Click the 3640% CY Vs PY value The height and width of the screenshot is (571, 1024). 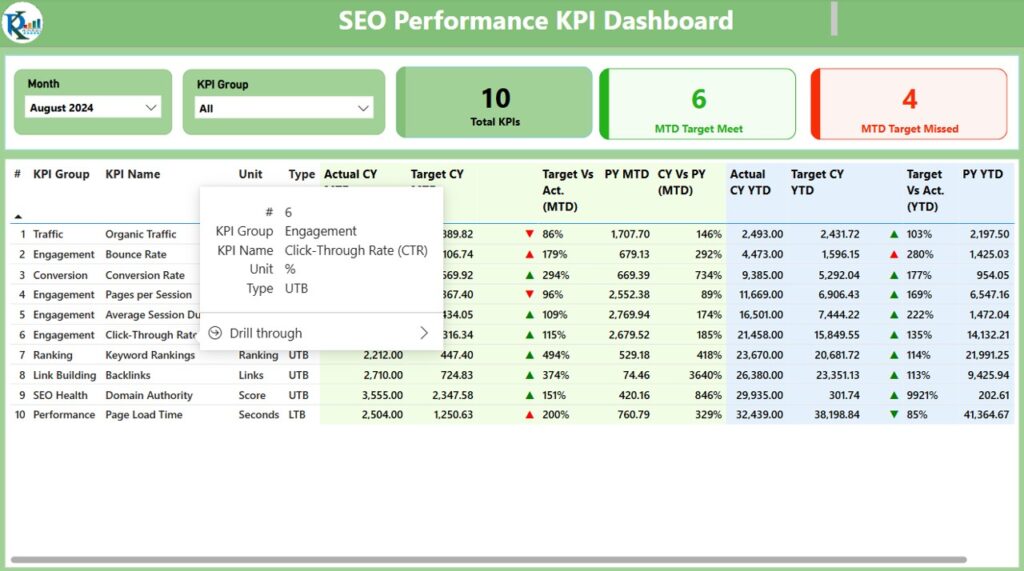click(705, 375)
